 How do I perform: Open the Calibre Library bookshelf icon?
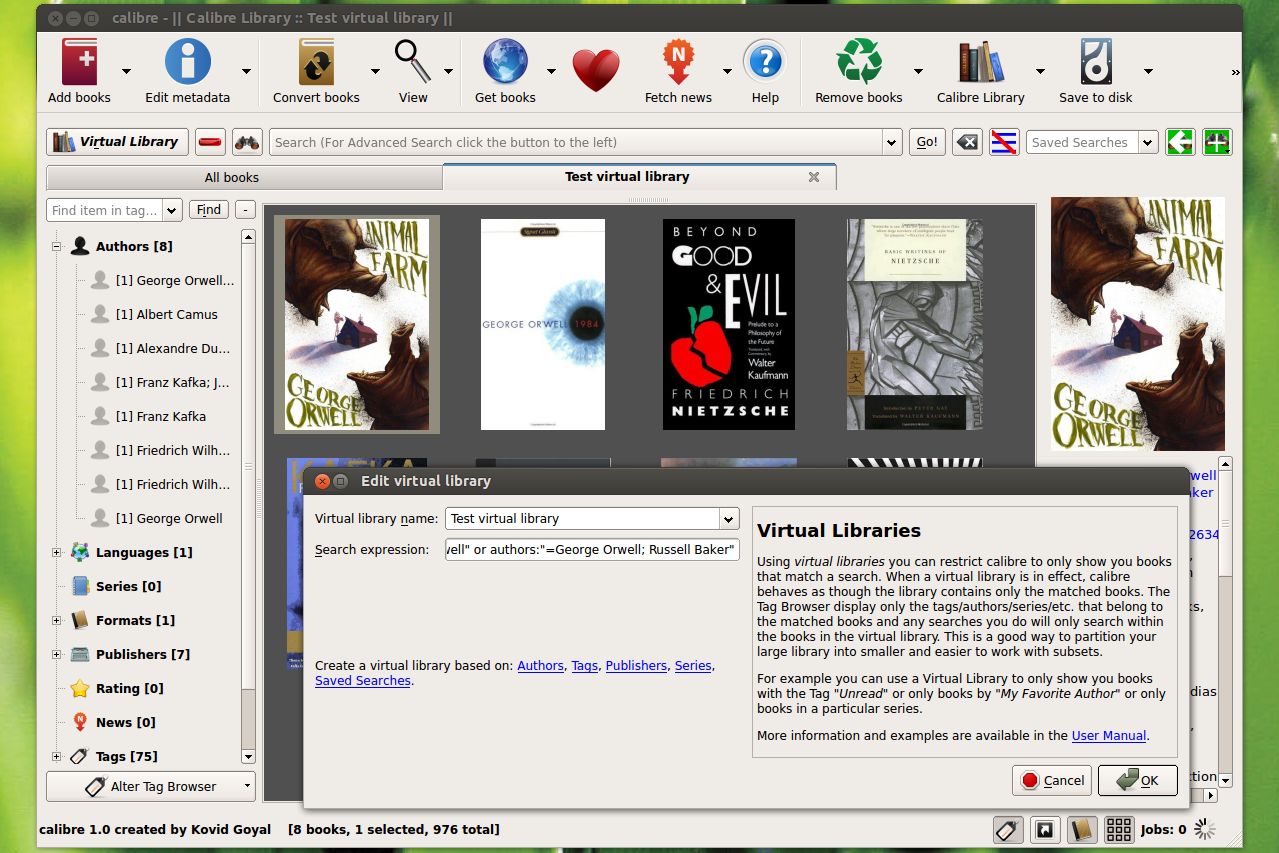981,62
